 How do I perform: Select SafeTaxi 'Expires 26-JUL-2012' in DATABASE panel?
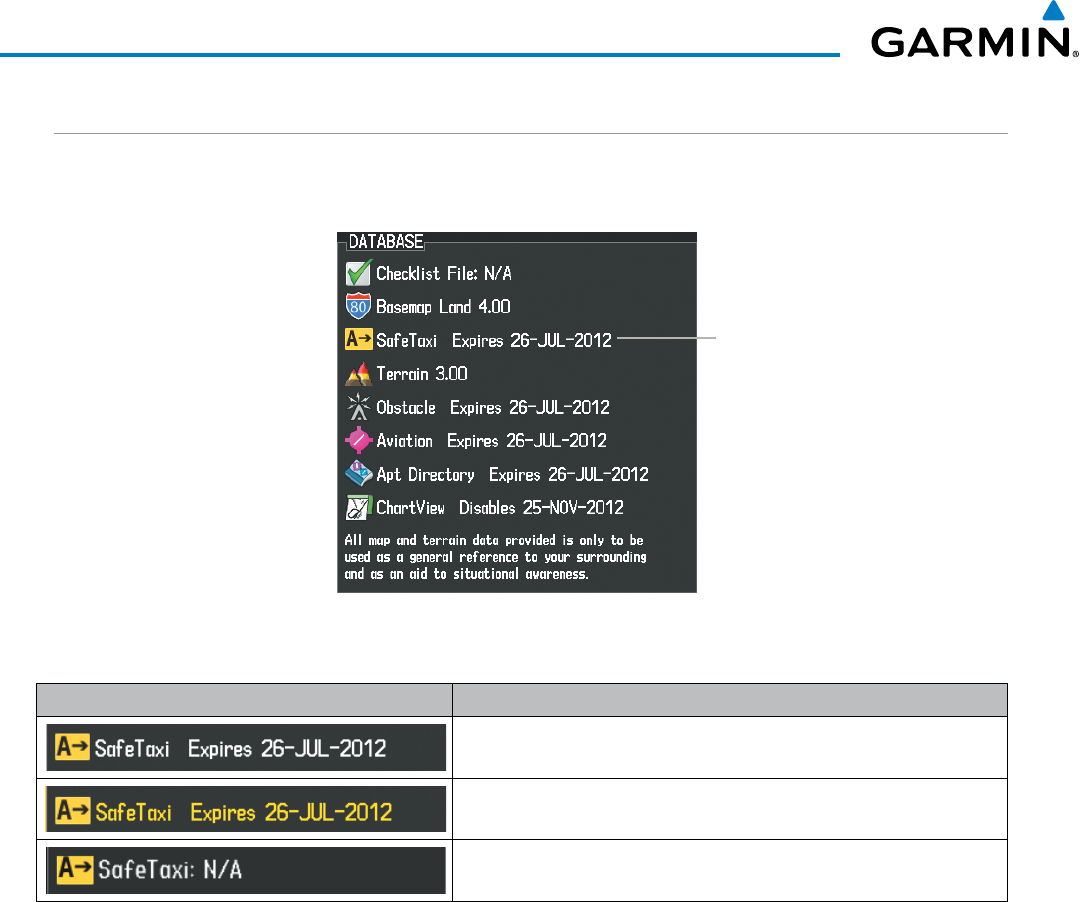(x=532, y=340)
